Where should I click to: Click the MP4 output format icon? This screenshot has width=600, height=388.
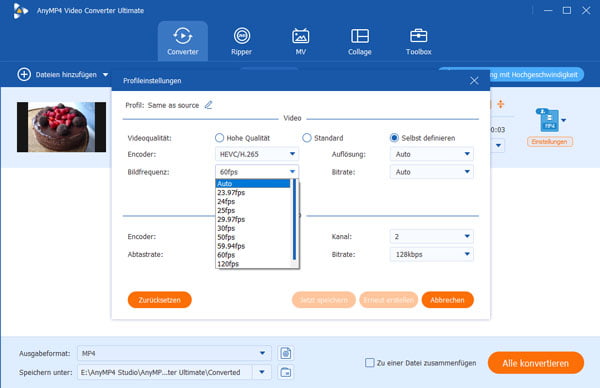549,121
